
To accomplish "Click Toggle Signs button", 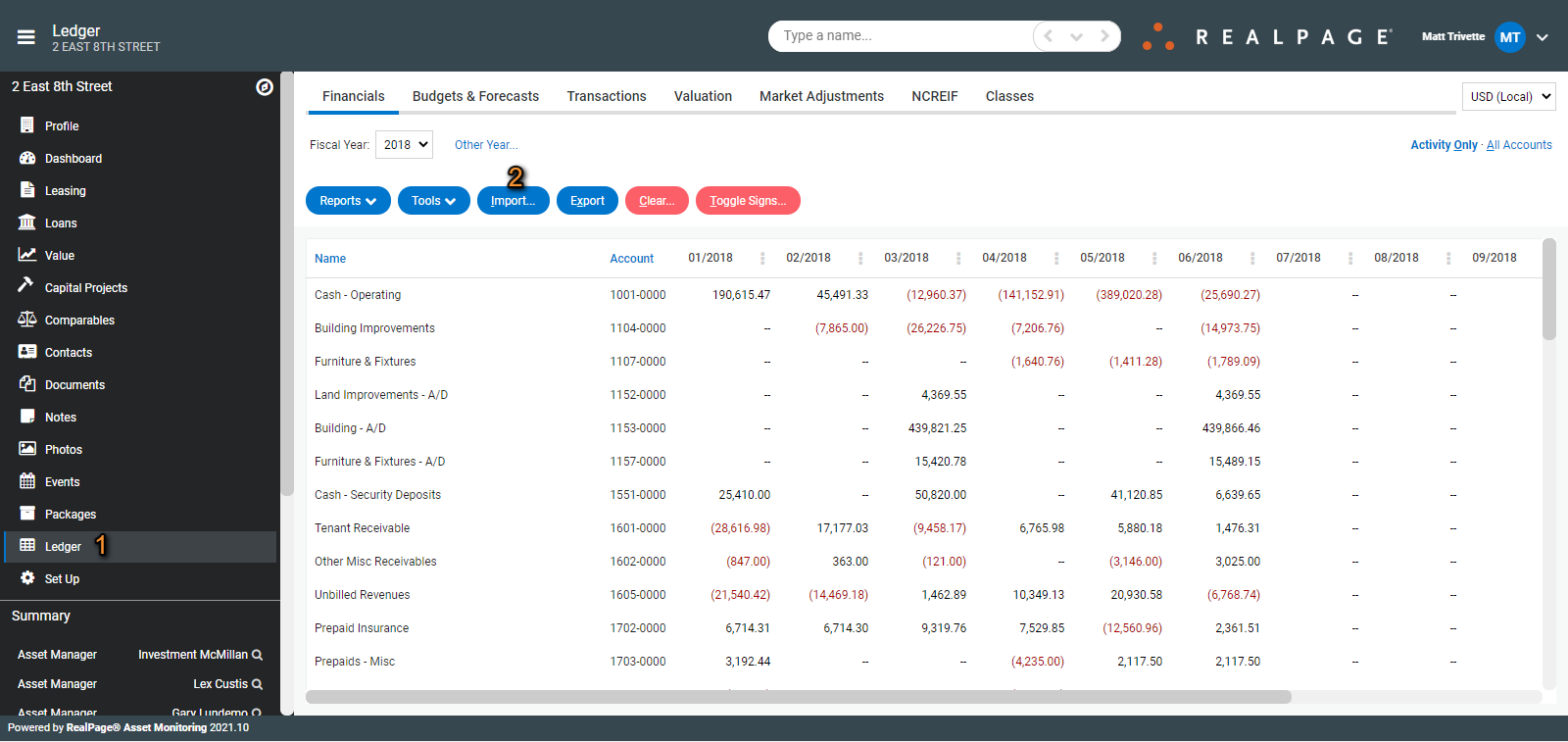I will click(748, 201).
